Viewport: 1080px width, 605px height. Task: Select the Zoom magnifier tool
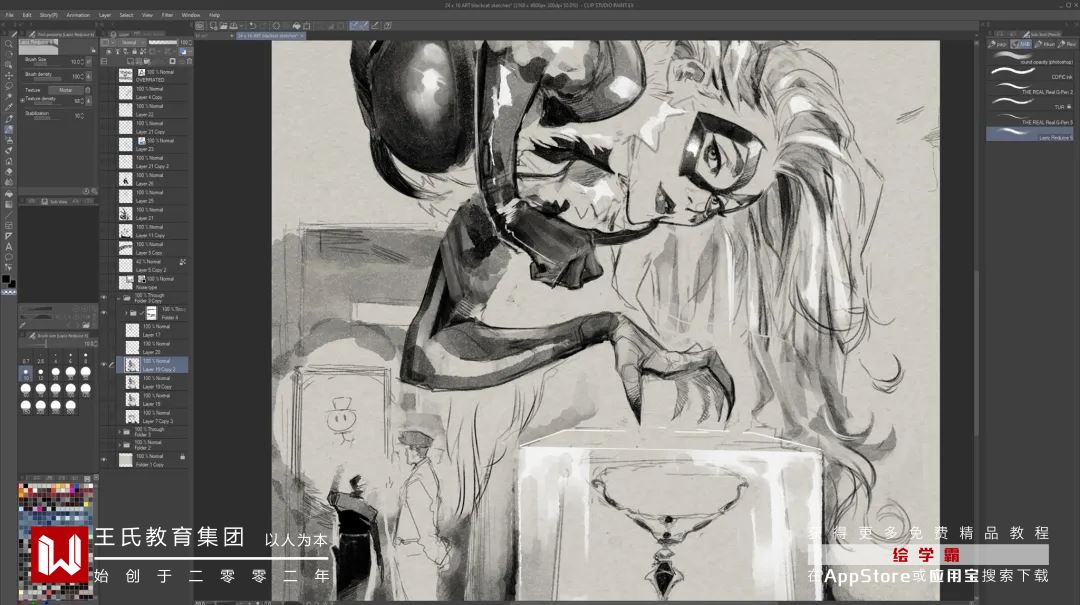click(9, 43)
